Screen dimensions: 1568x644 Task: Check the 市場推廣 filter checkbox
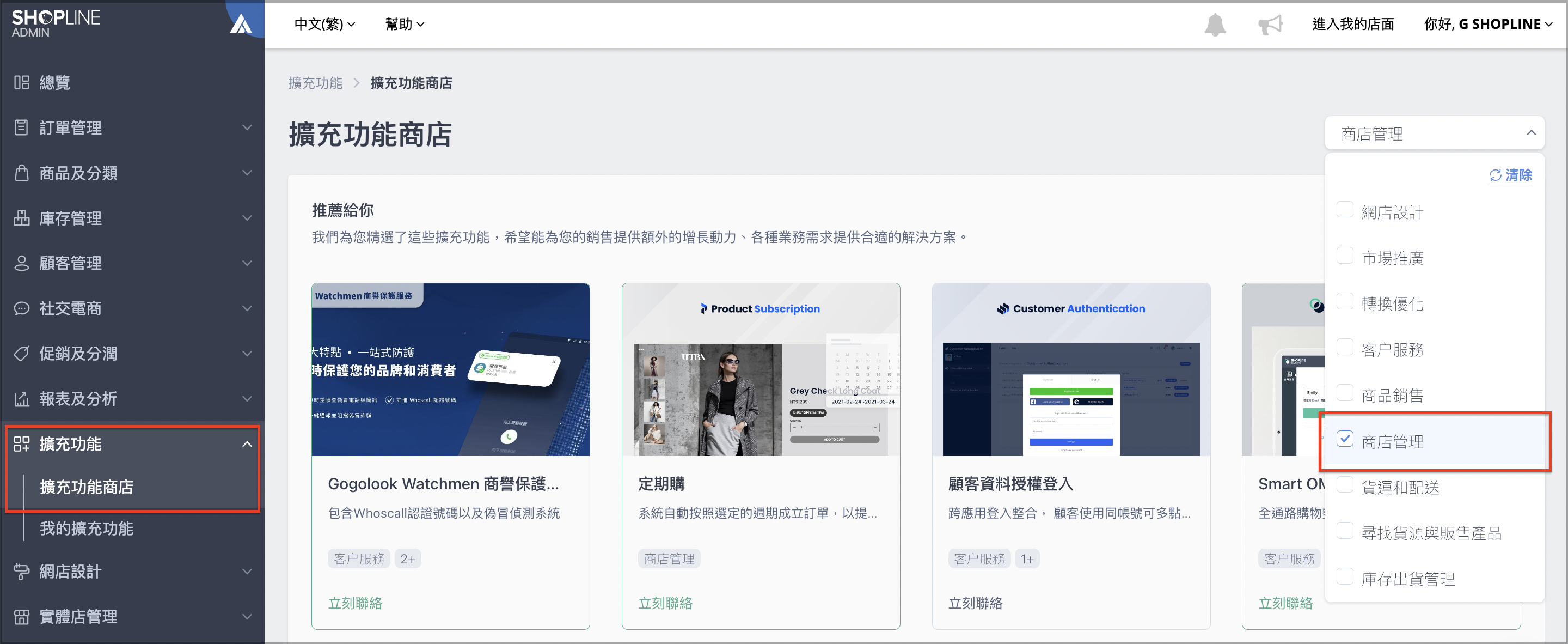coord(1344,256)
